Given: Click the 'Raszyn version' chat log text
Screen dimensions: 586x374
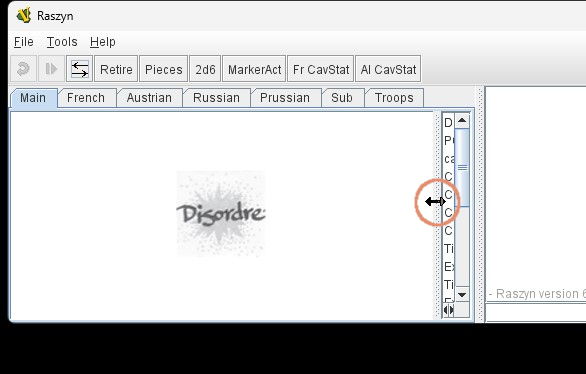Looking at the screenshot, I should (x=537, y=294).
